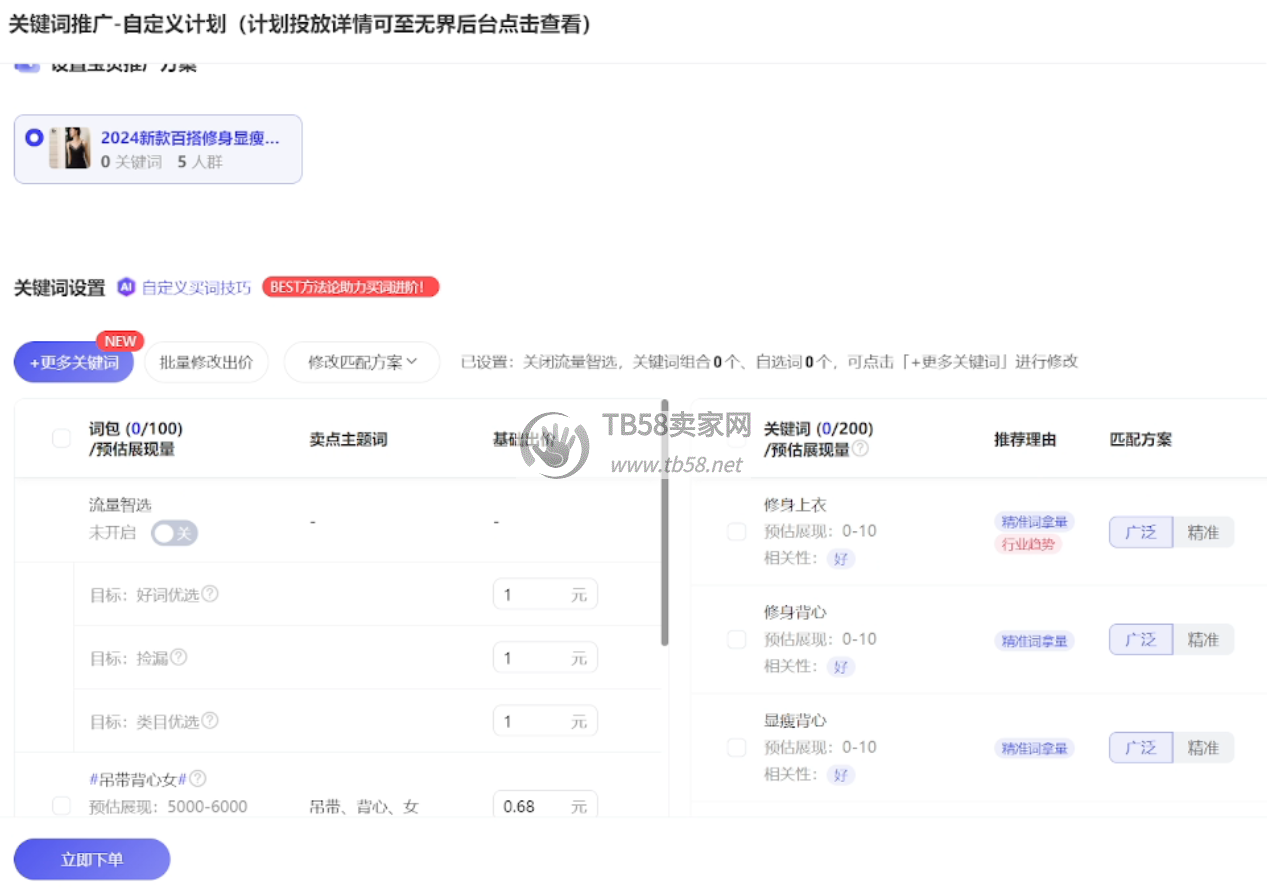
Task: Select 广泛 match for 显瘦背心
Action: click(1141, 748)
